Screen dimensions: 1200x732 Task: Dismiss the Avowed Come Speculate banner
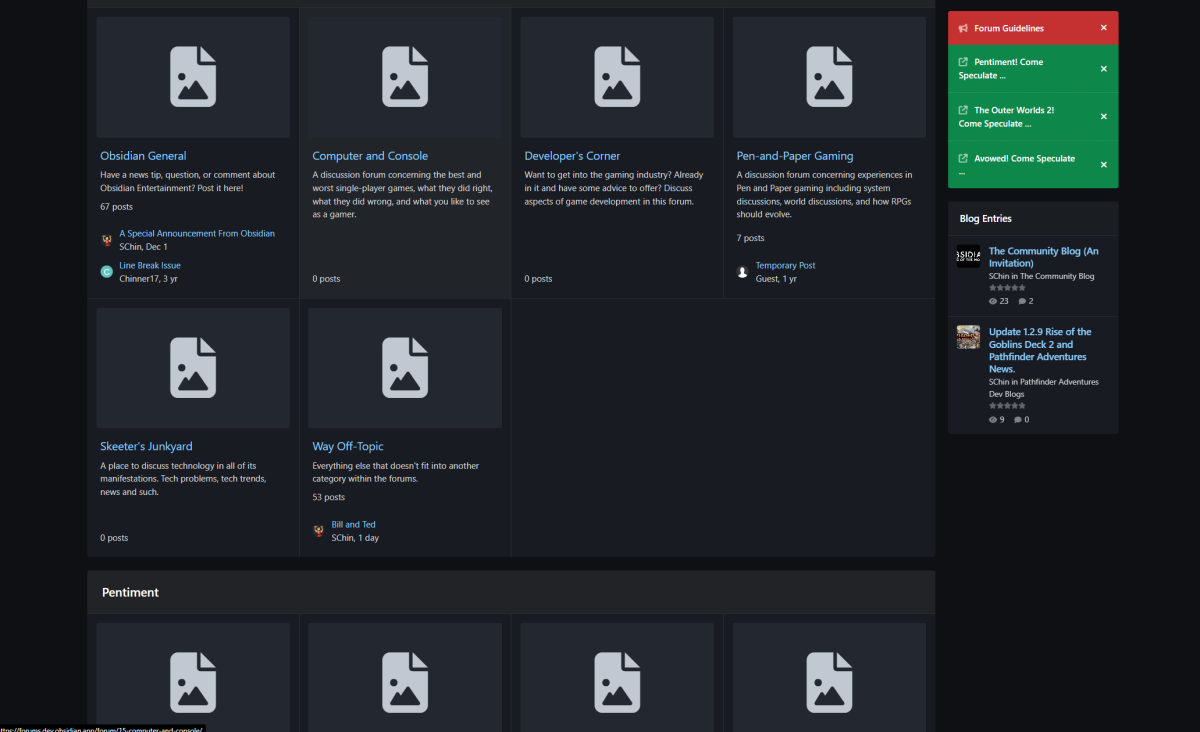click(1103, 165)
